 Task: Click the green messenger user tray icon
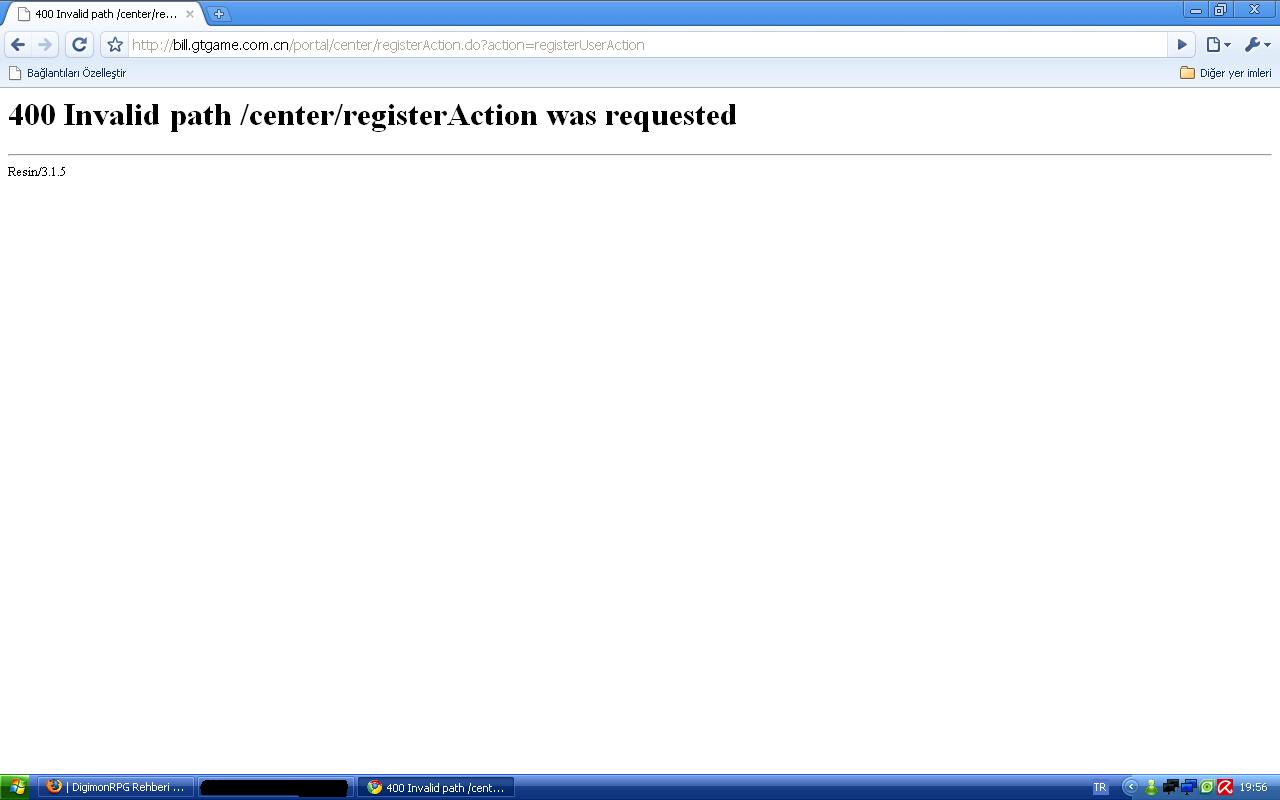coord(1151,787)
